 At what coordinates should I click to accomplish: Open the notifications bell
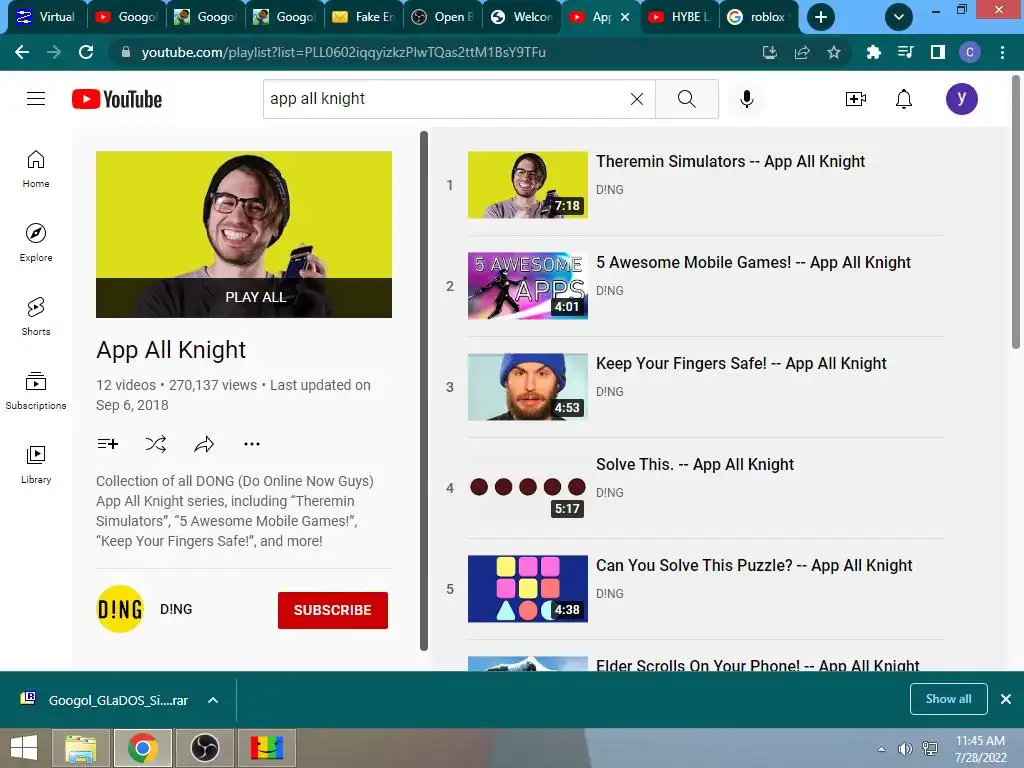904,99
